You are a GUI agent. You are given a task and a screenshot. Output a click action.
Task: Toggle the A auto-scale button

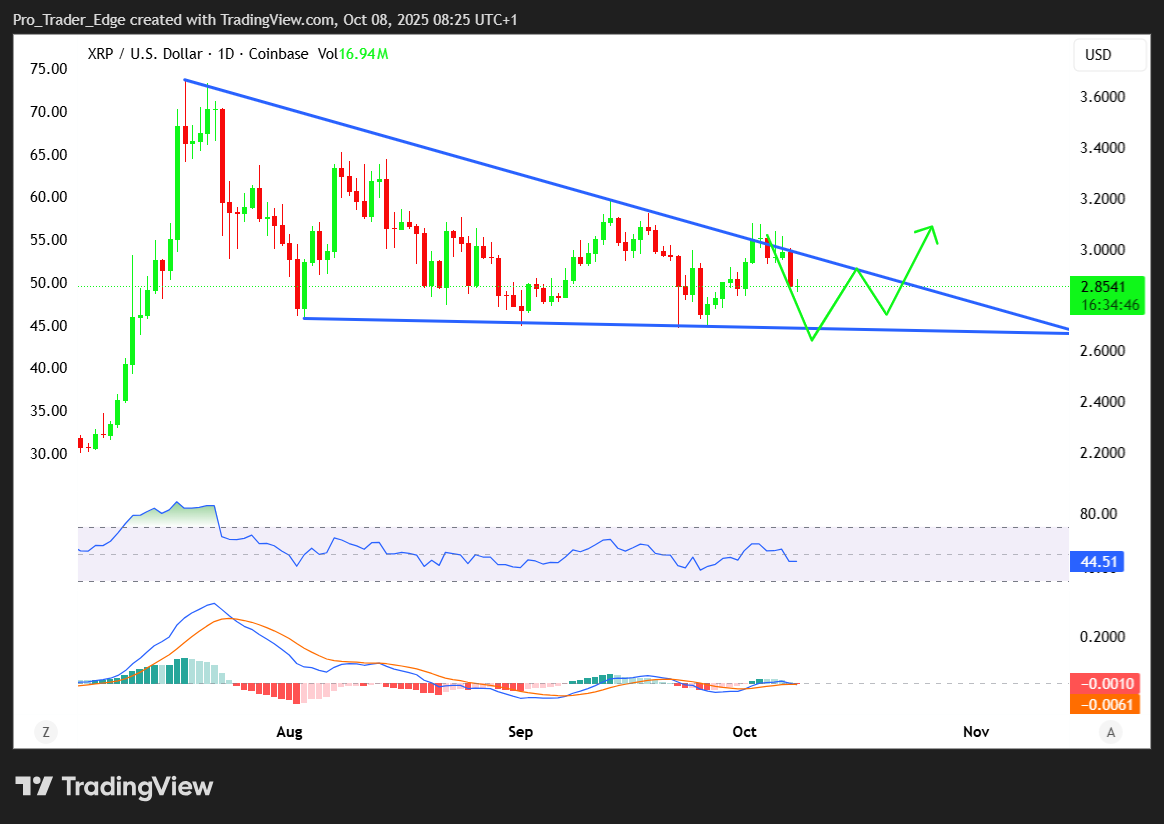point(1110,732)
